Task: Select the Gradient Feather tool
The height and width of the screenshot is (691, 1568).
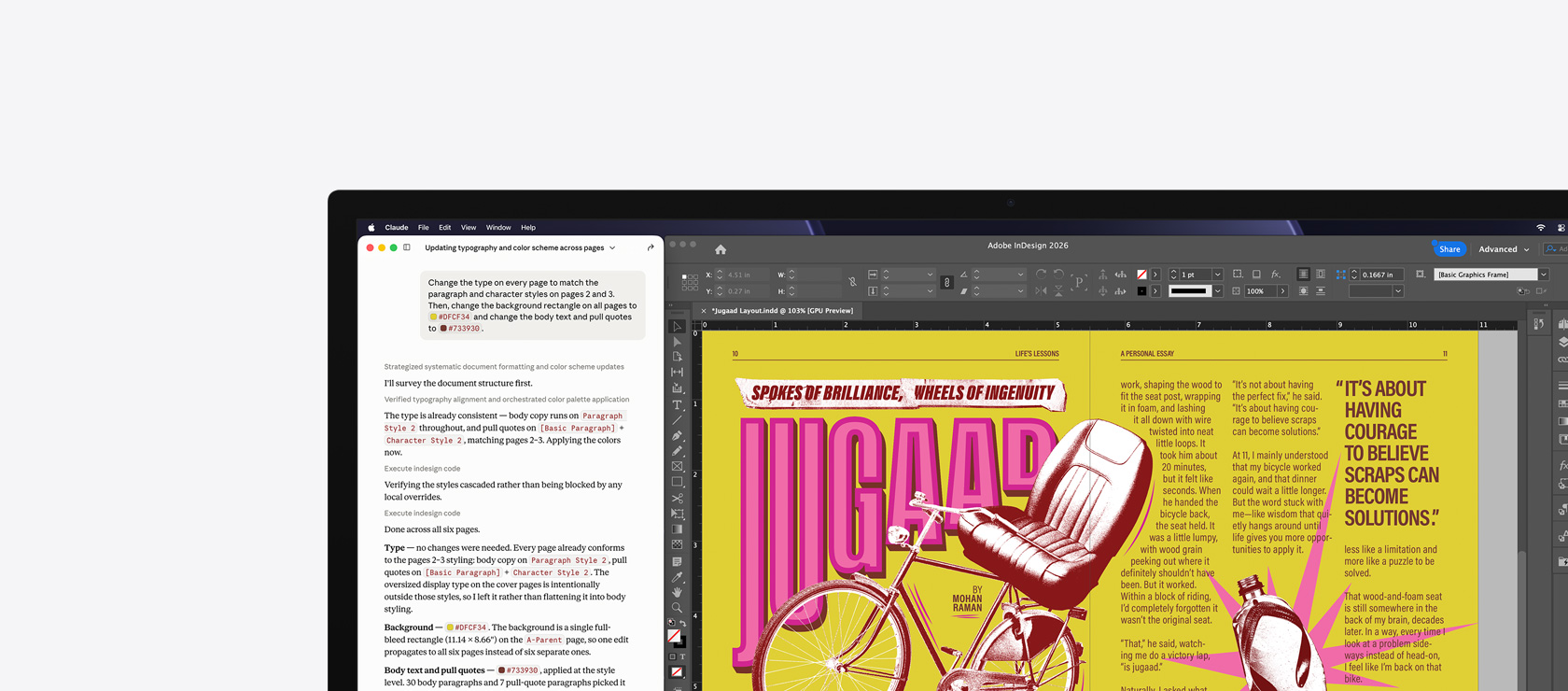Action: [677, 544]
